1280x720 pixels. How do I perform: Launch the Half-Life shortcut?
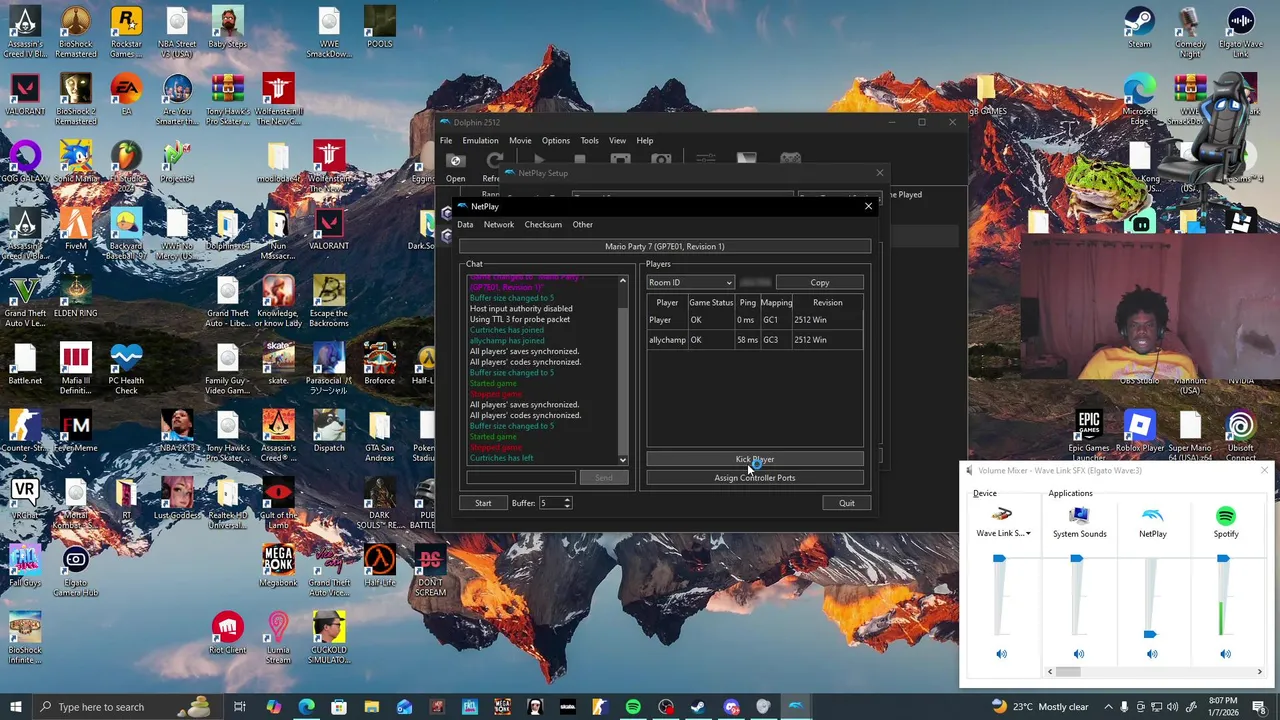click(x=380, y=564)
